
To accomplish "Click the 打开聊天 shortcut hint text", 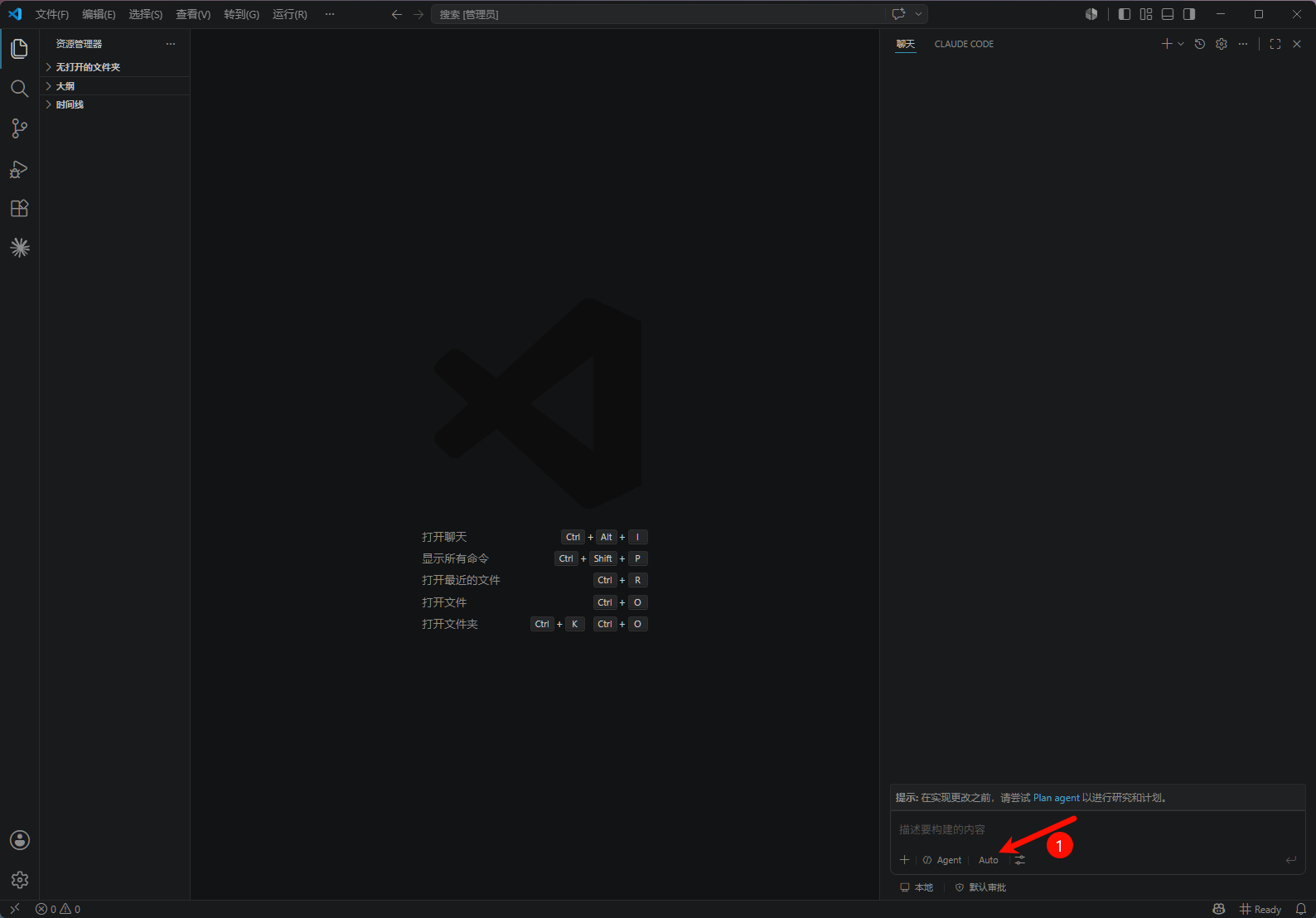I will [444, 537].
